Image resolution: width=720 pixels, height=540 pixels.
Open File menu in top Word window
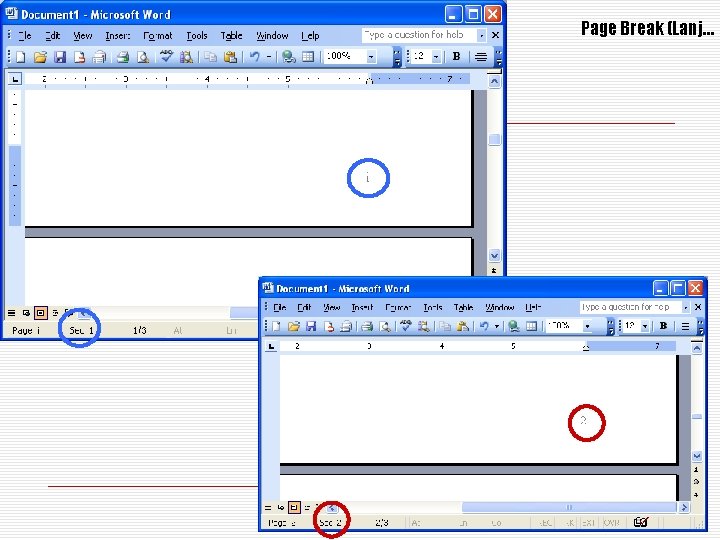(x=24, y=35)
